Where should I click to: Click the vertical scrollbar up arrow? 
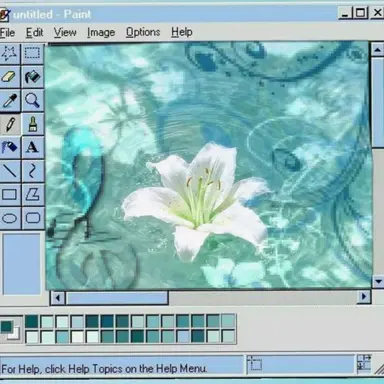[x=377, y=50]
